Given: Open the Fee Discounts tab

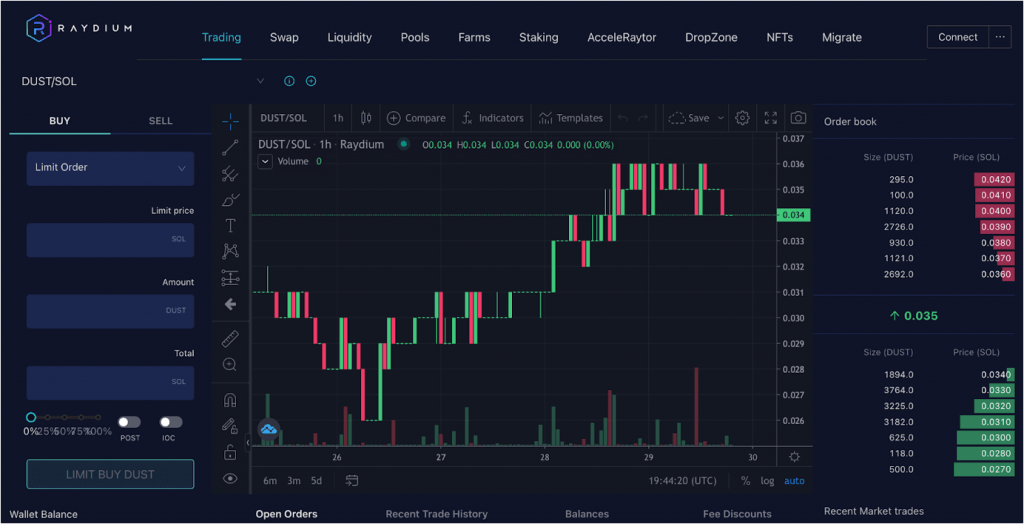Looking at the screenshot, I should 737,514.
